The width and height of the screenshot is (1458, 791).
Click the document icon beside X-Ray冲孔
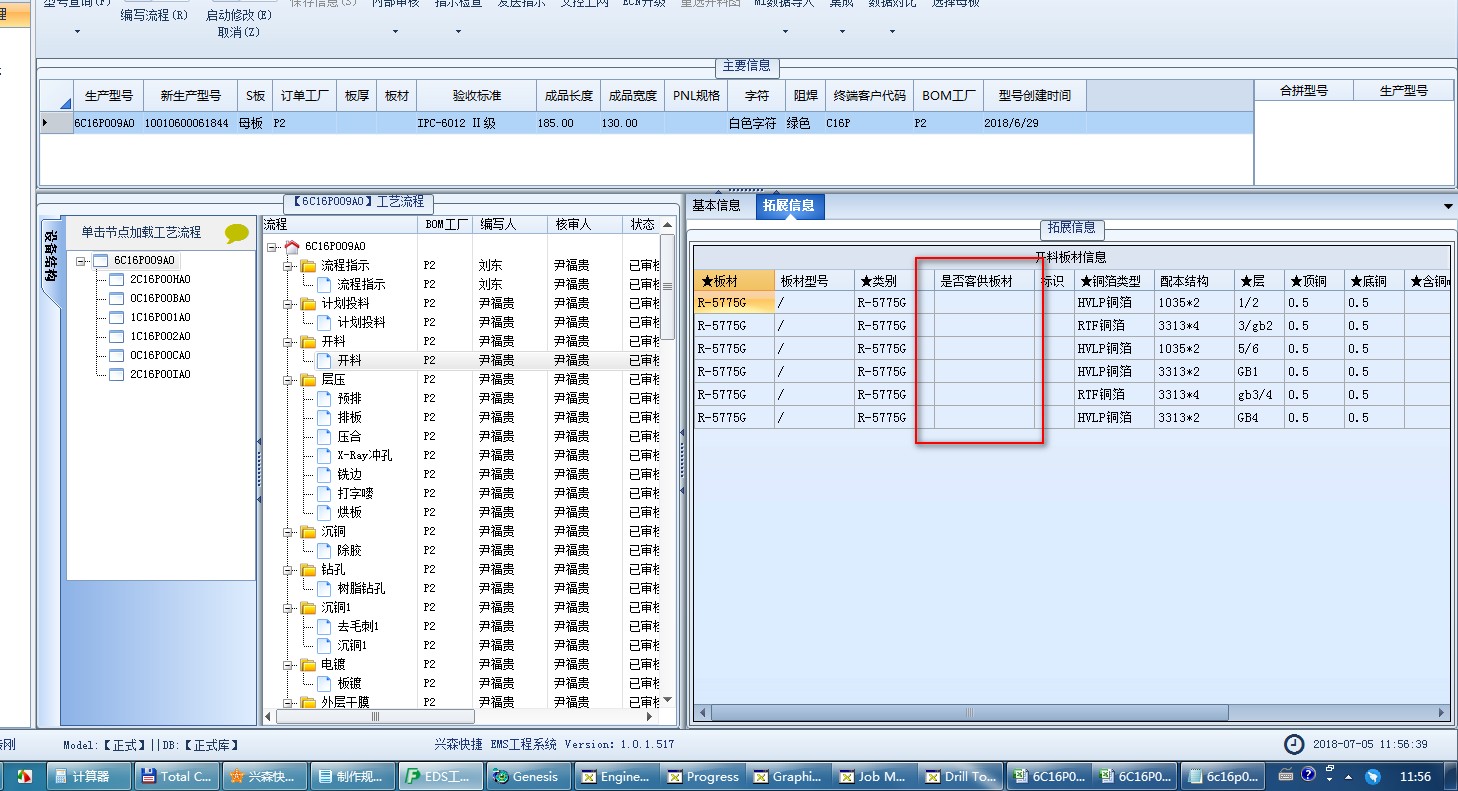click(x=324, y=455)
